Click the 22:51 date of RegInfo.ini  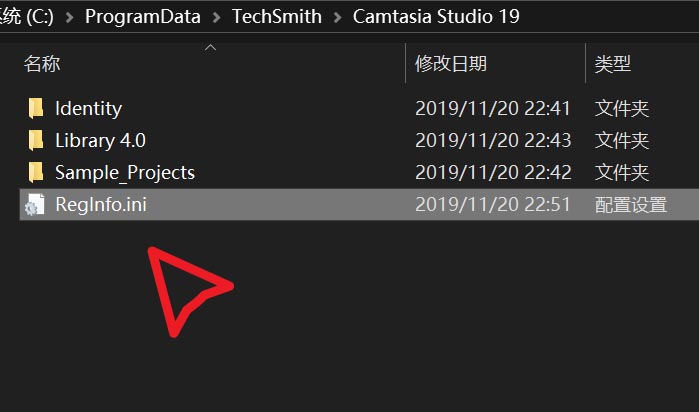tap(493, 205)
